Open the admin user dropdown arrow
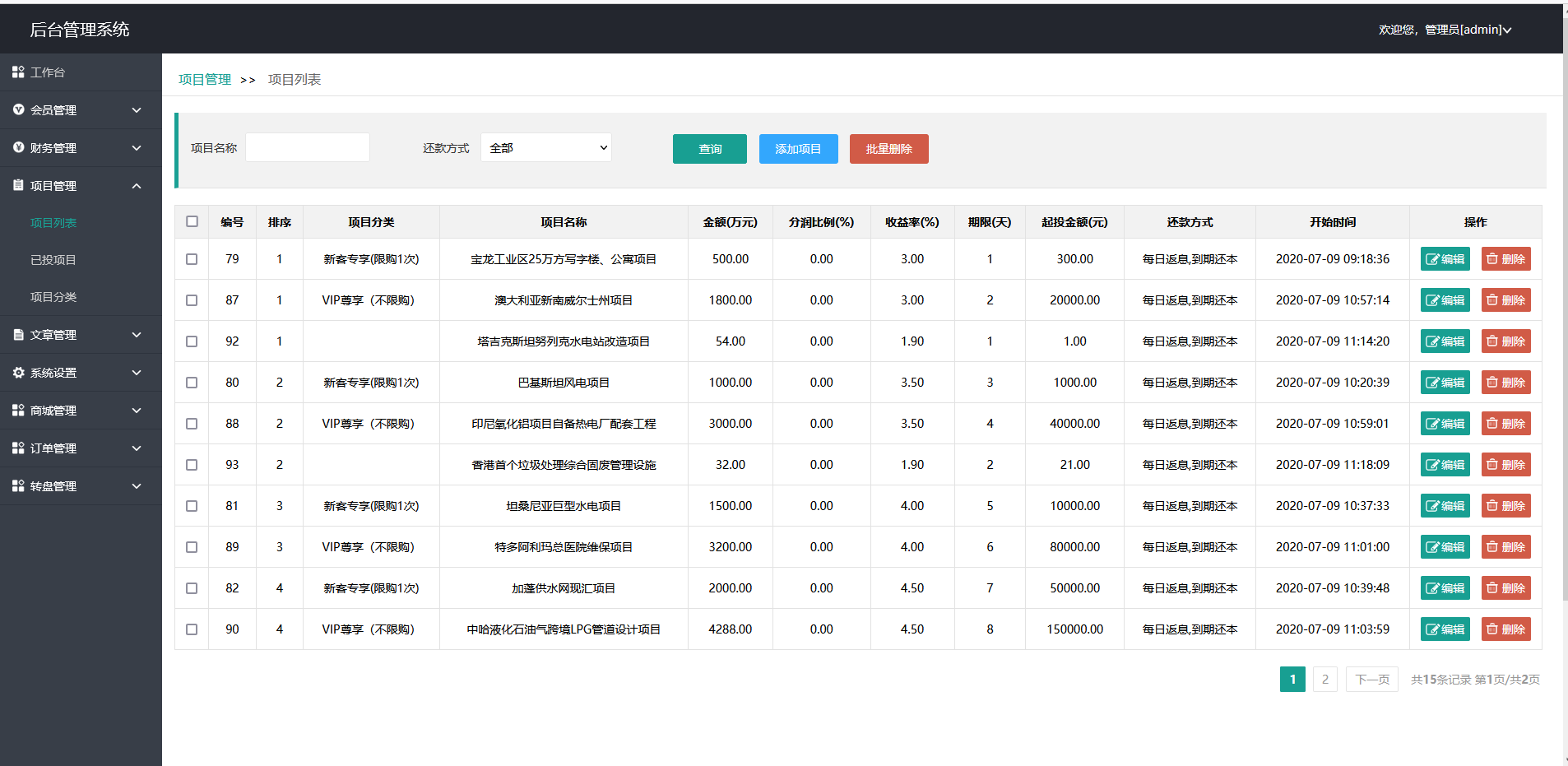Screen dimensions: 1568x766 coord(1507,30)
